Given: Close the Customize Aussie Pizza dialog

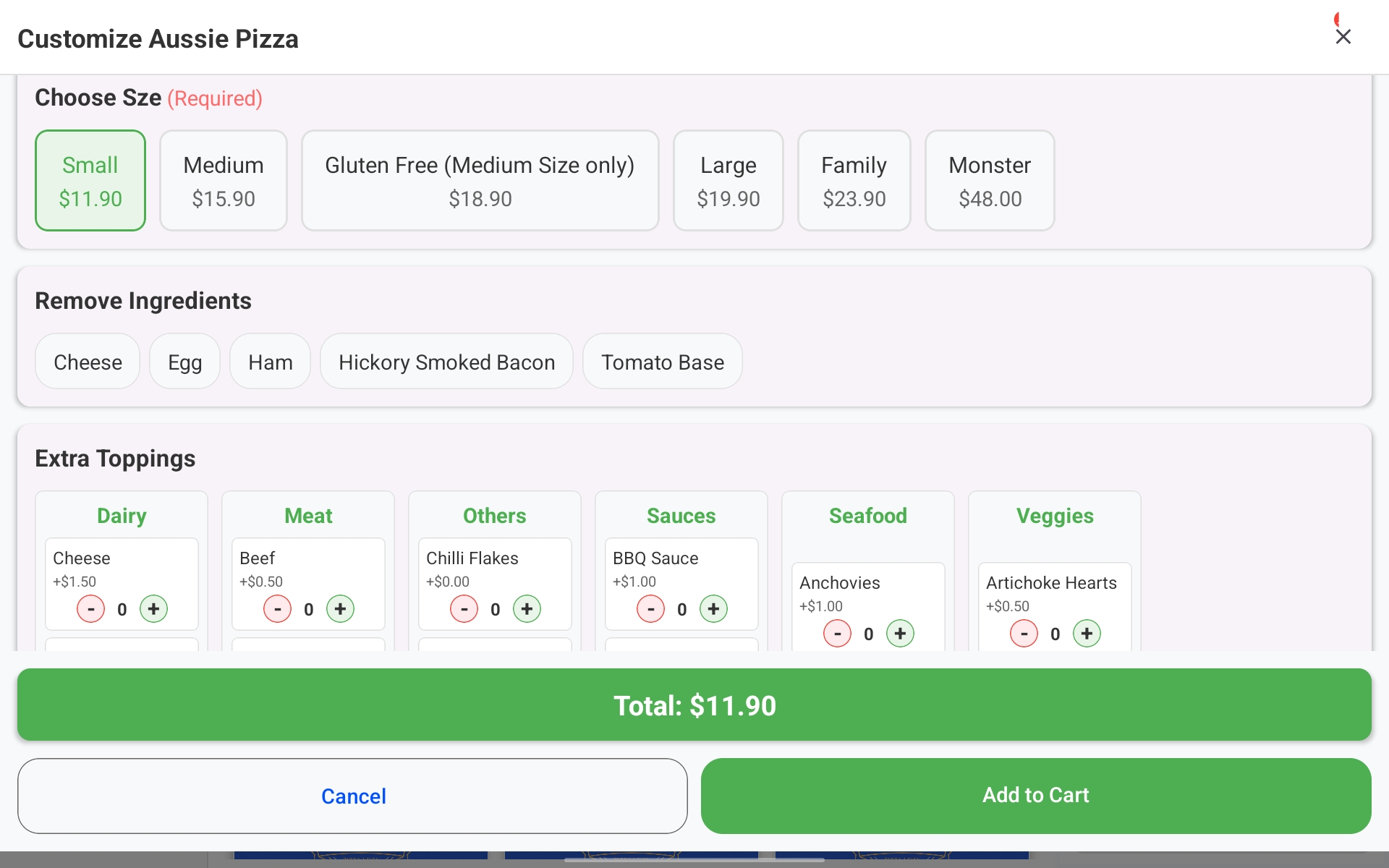Looking at the screenshot, I should [x=1343, y=36].
